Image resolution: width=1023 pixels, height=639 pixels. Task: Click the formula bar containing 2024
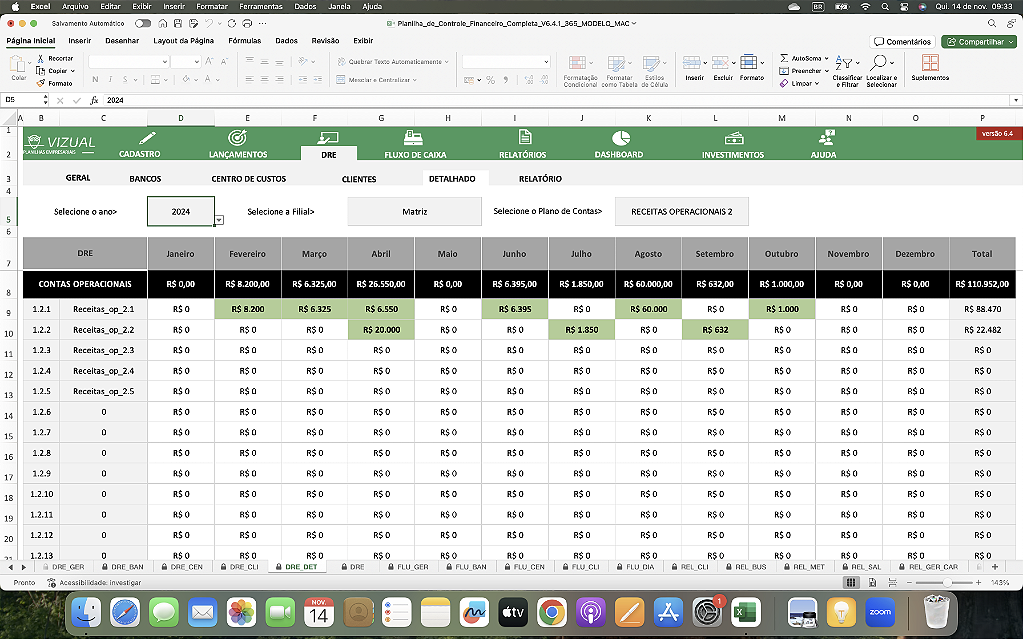[556, 101]
